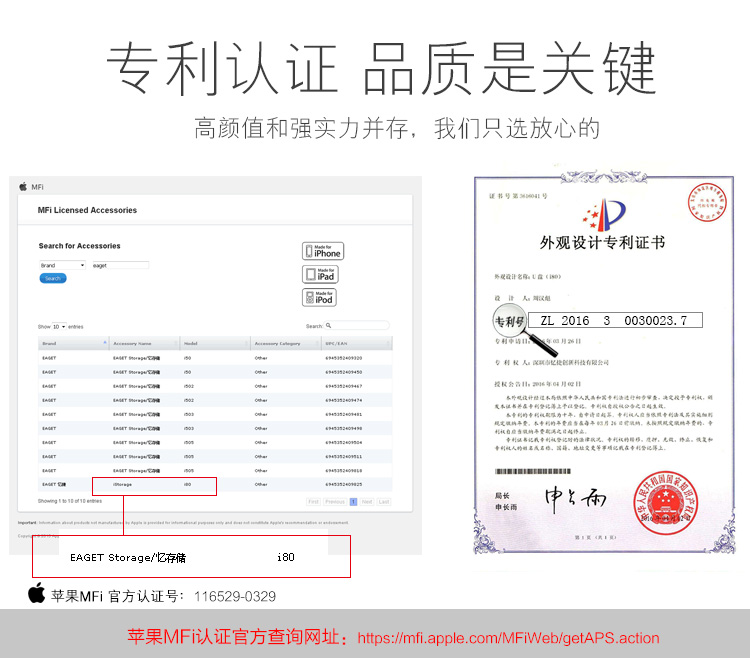
Task: Click the Apple logo next to 苹果MFi 官方认证号
Action: click(x=36, y=593)
